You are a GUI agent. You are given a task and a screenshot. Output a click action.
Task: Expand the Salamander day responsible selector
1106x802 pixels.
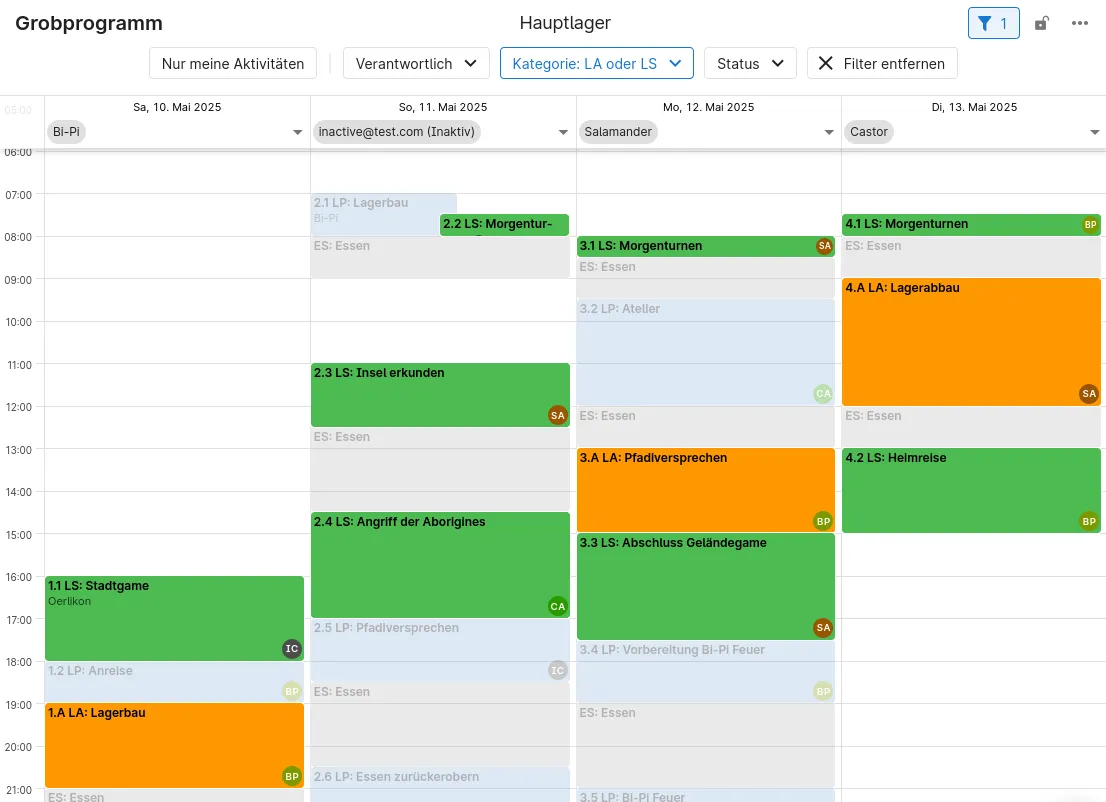829,132
